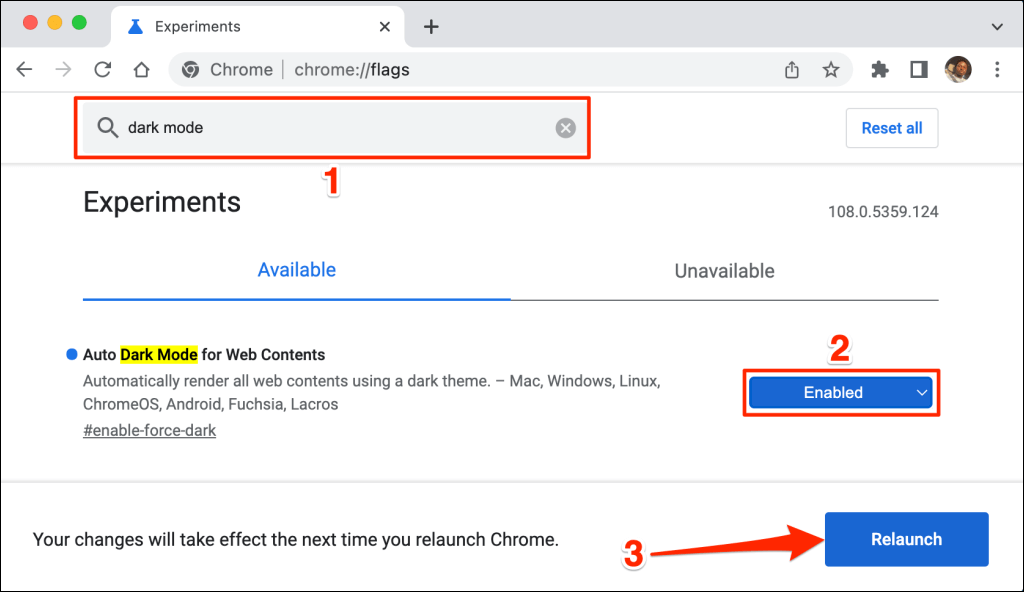Open the profile avatar menu
This screenshot has width=1024, height=592.
(958, 70)
